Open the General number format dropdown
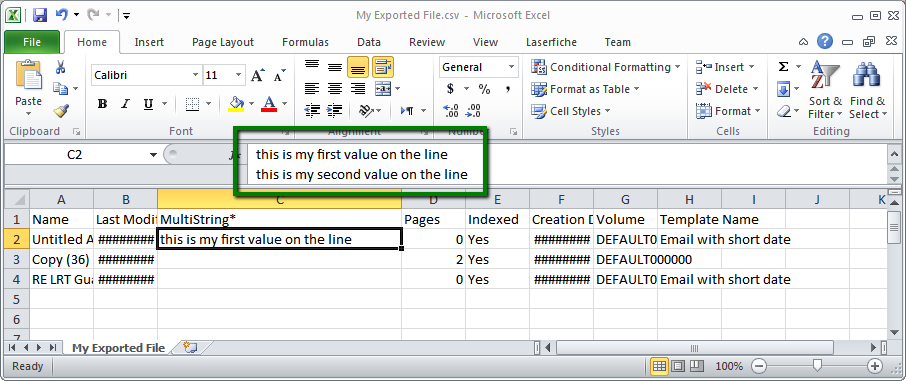The height and width of the screenshot is (381, 906). pyautogui.click(x=511, y=67)
